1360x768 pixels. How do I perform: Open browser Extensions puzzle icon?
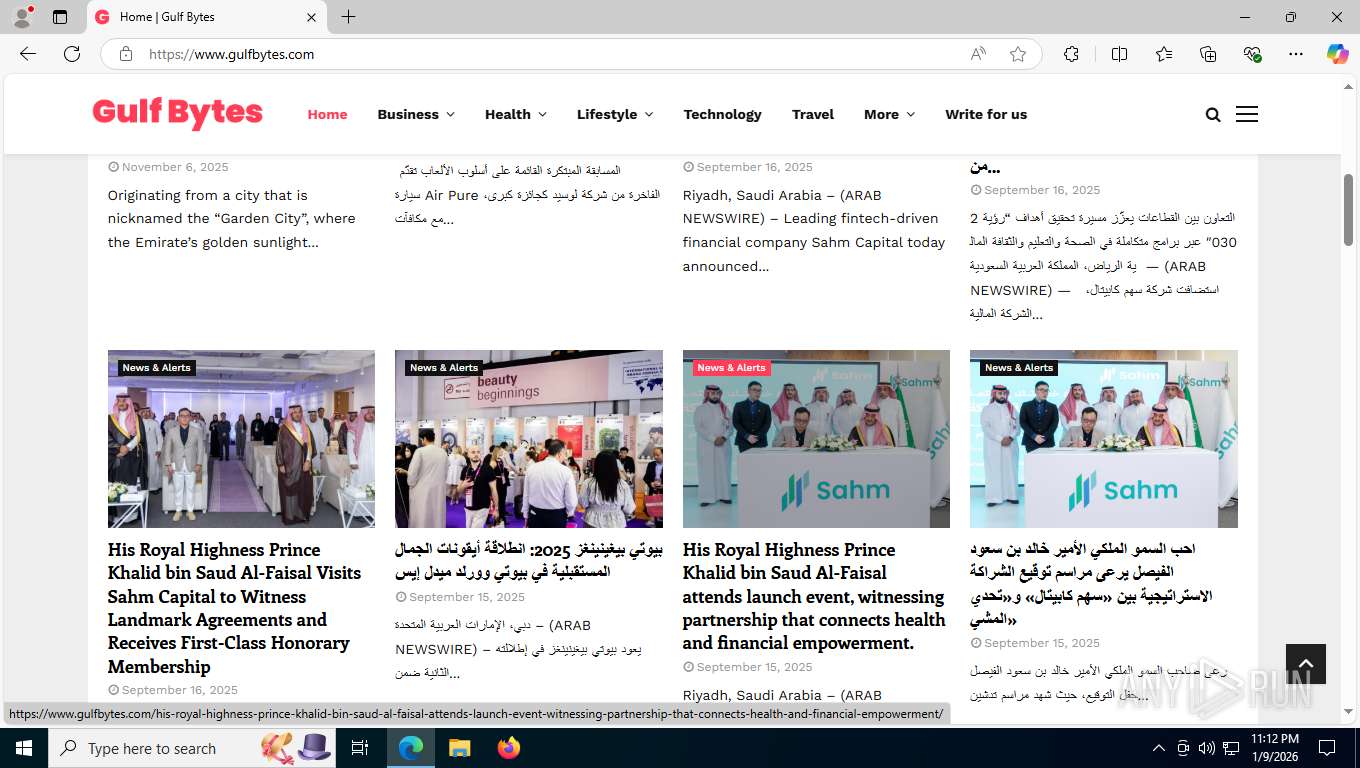tap(1071, 54)
